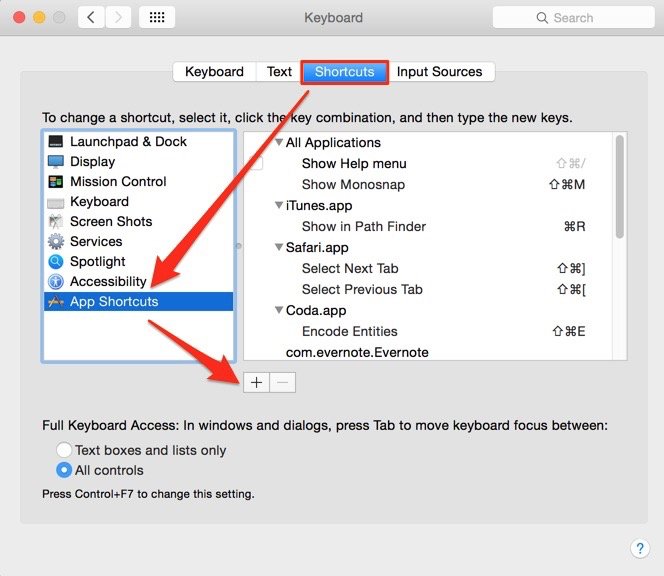Click the search magnifier icon
The image size is (664, 576).
point(542,18)
